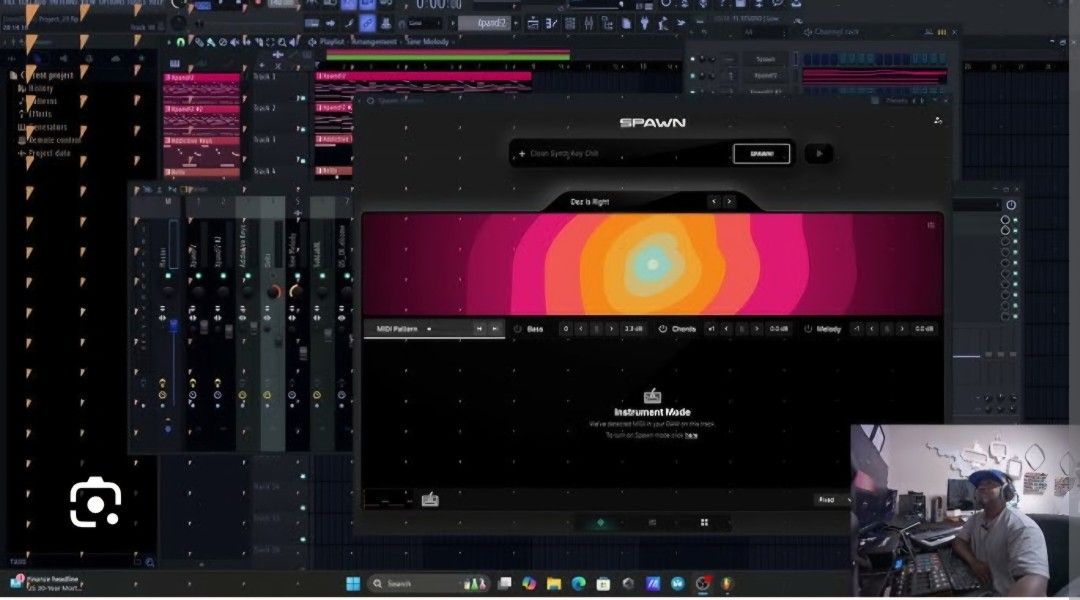Open Remote control folder in browser
Screen dimensions: 1080x600
point(52,140)
